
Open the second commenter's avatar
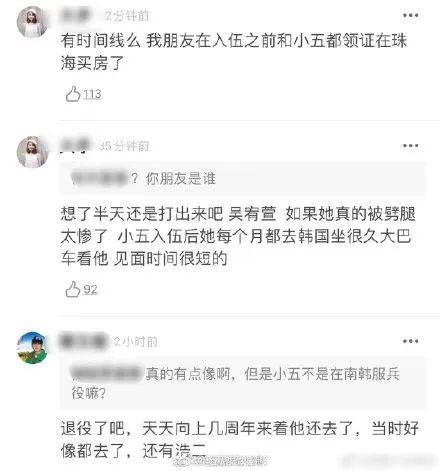32,152
